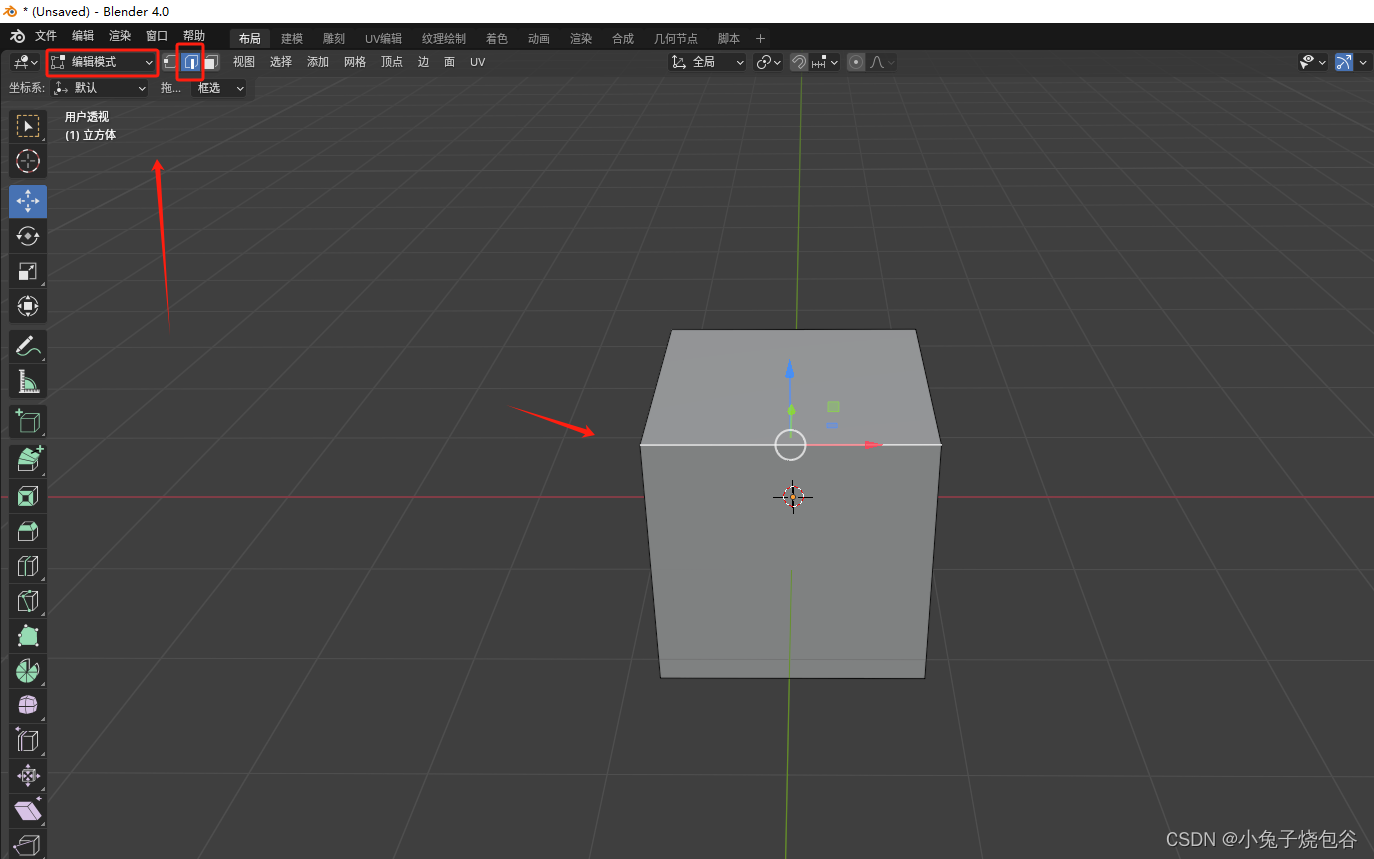Screen dimensions: 1374x859
Task: Open the 框选 drag mode dropdown
Action: (219, 88)
